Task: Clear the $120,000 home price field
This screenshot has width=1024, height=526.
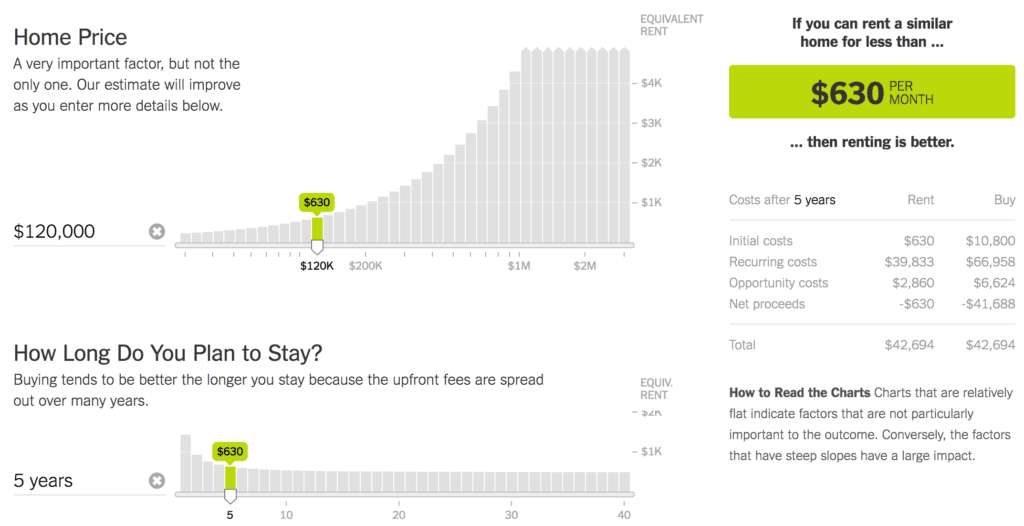Action: (157, 232)
